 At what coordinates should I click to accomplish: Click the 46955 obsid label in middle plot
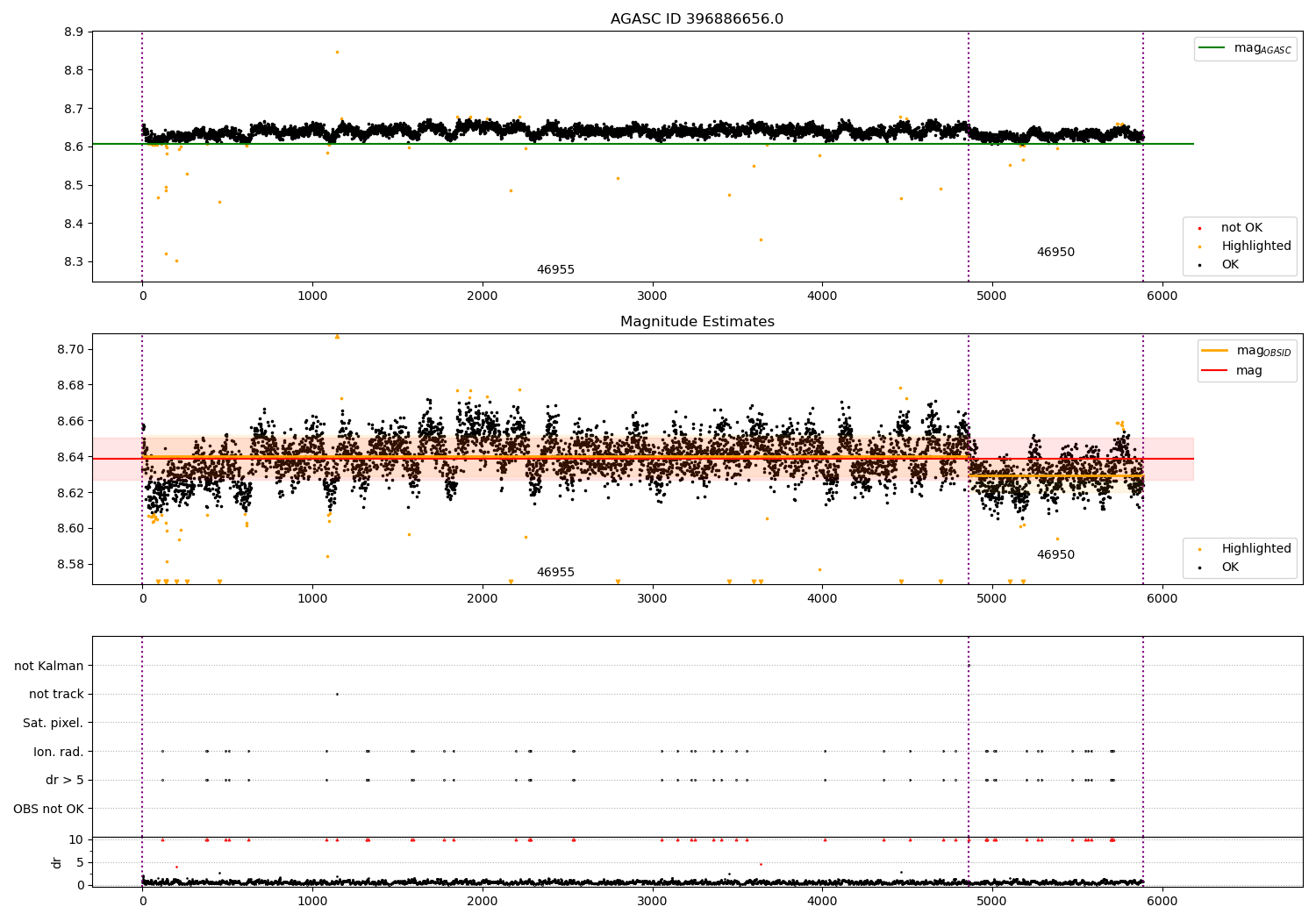pos(555,573)
